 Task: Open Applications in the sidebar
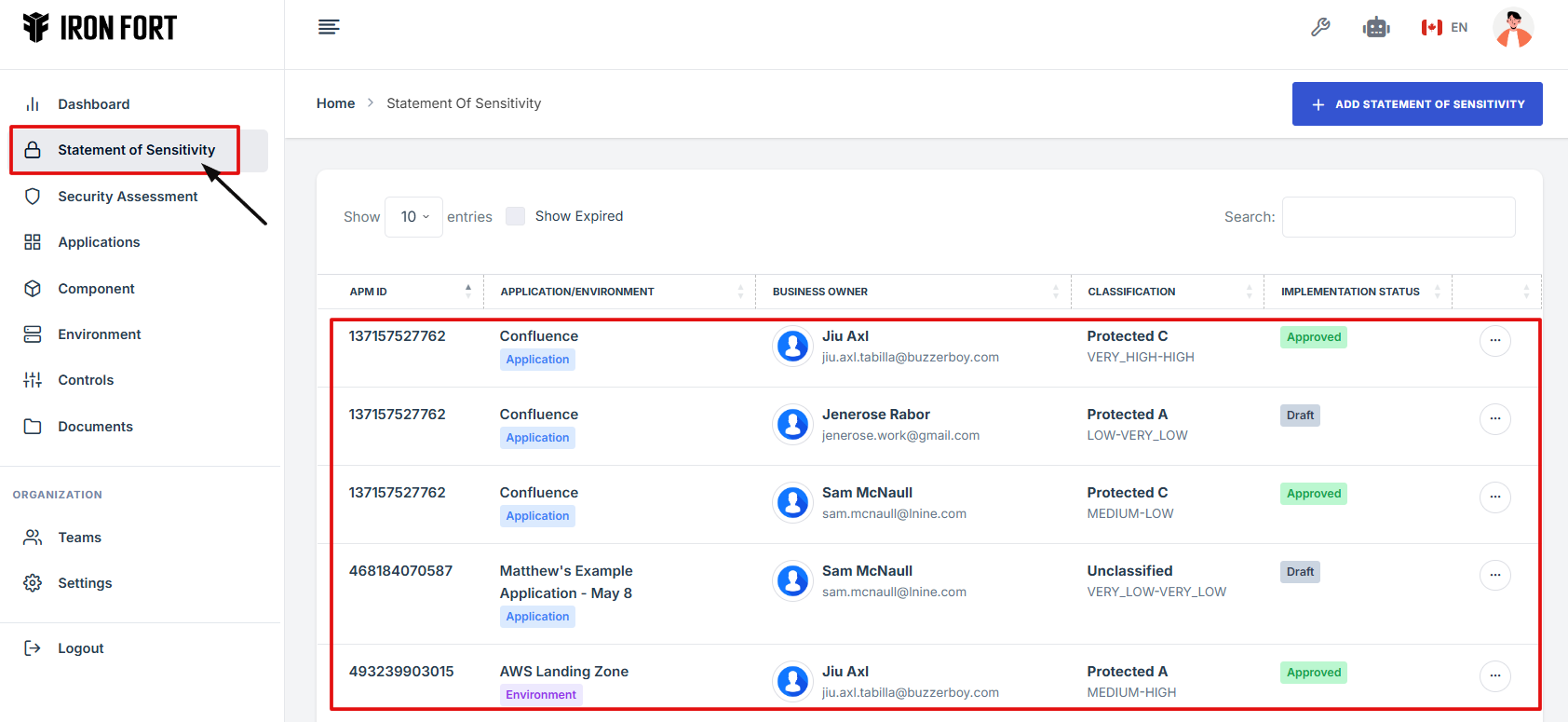click(99, 242)
